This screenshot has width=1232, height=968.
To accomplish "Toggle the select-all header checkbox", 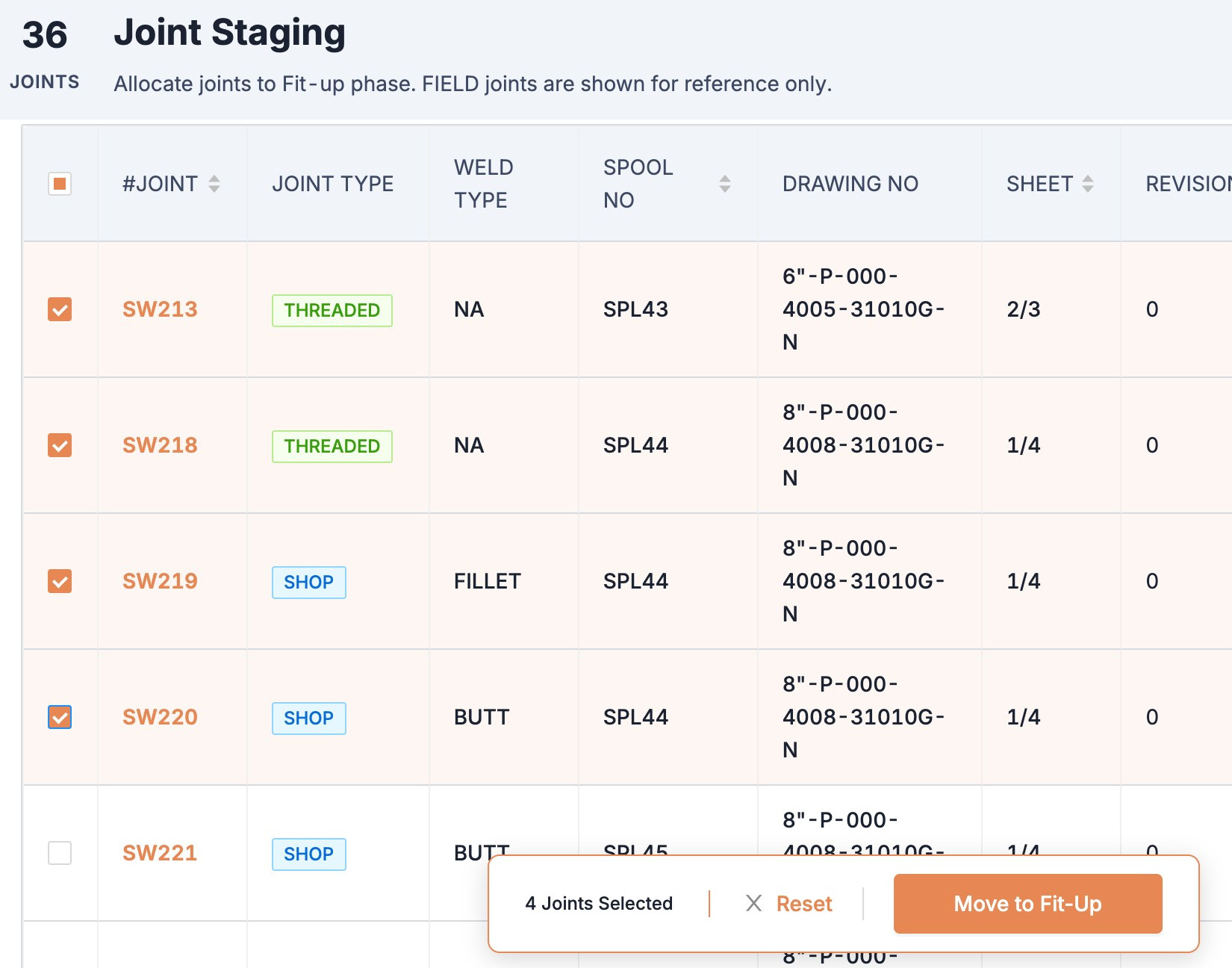I will point(60,184).
